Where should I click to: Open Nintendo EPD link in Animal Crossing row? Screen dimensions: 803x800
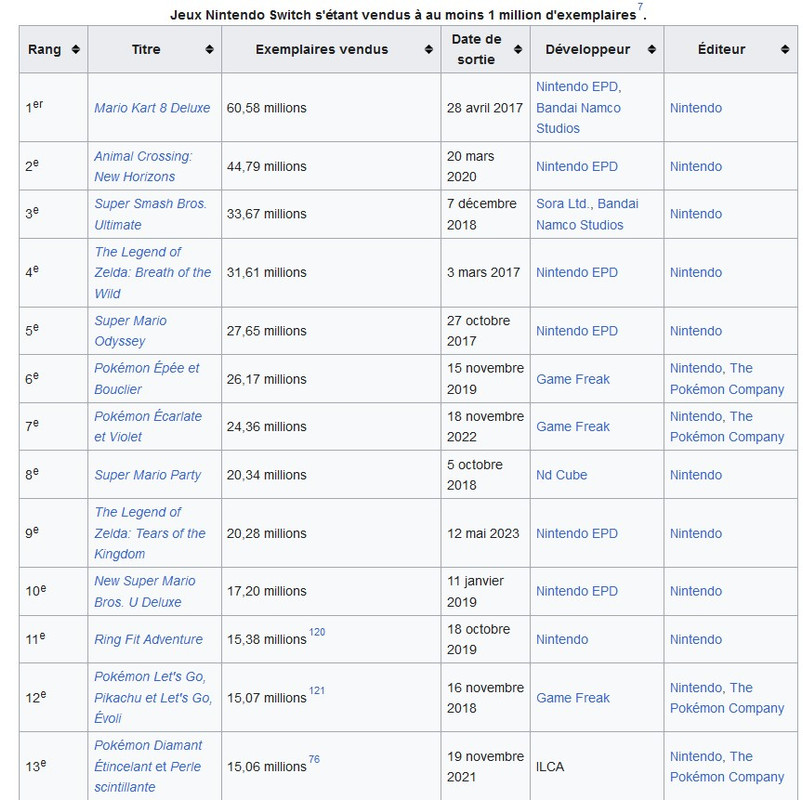click(x=577, y=166)
